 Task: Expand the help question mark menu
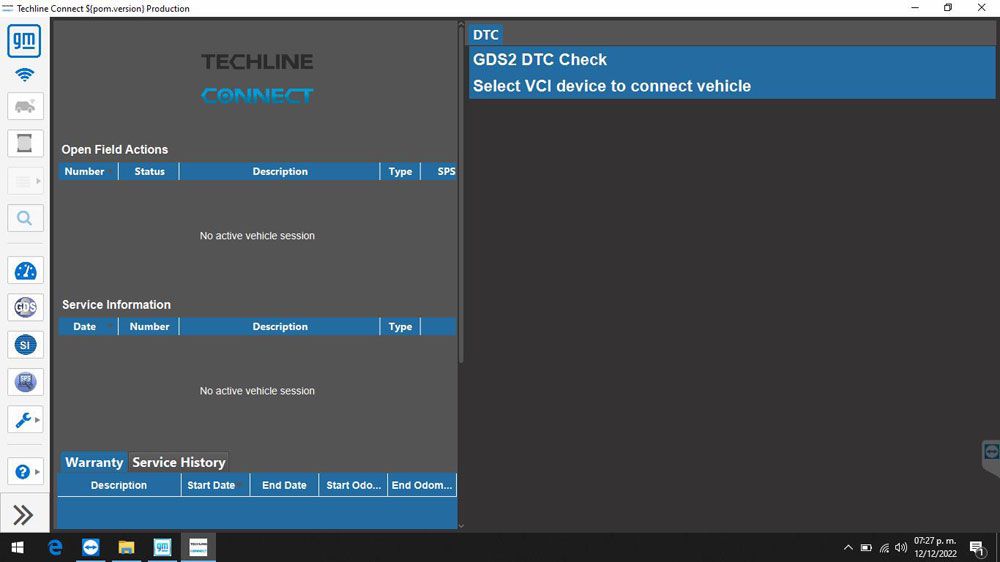coord(25,472)
